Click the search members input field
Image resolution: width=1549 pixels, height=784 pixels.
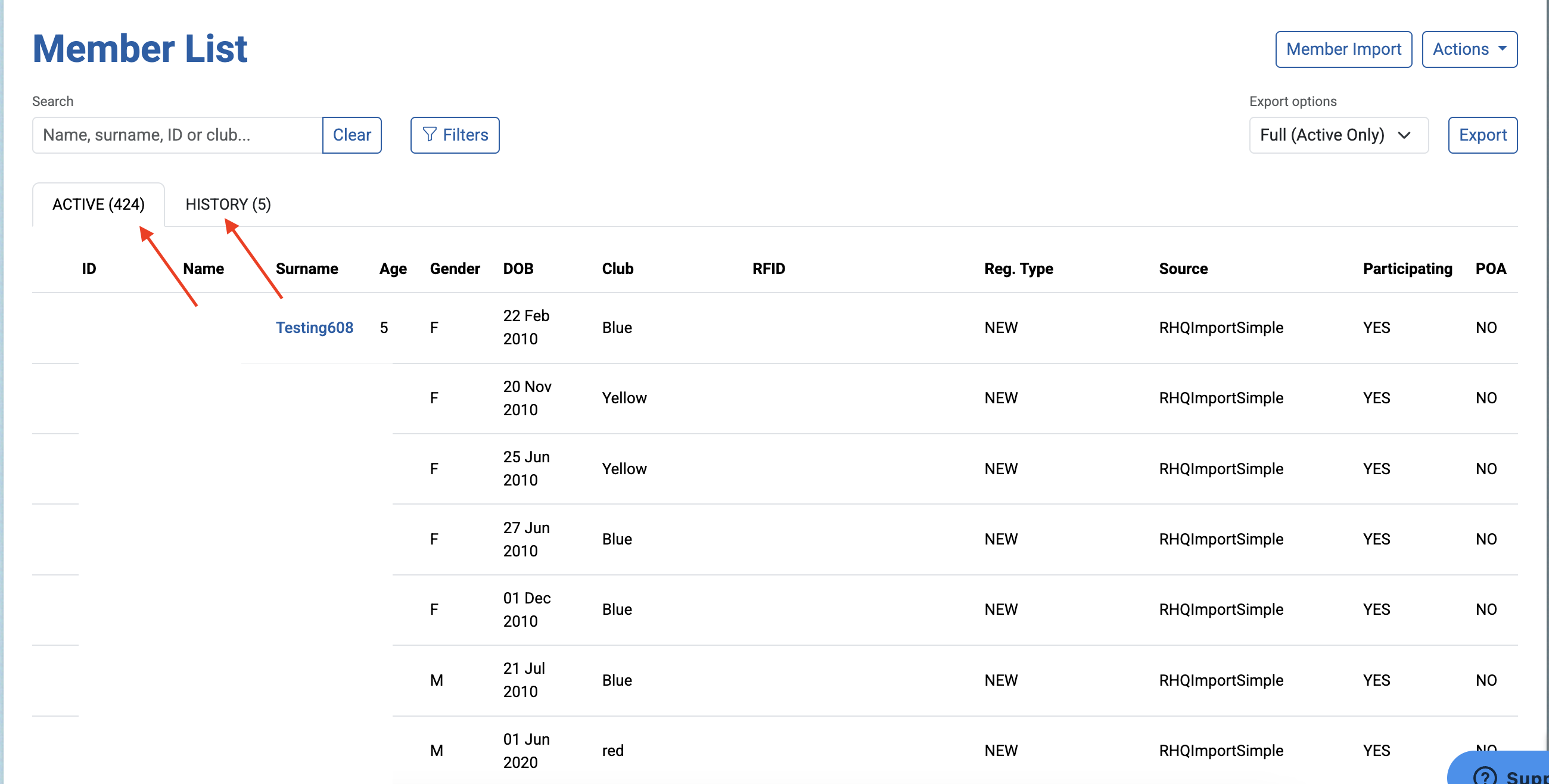pyautogui.click(x=178, y=135)
